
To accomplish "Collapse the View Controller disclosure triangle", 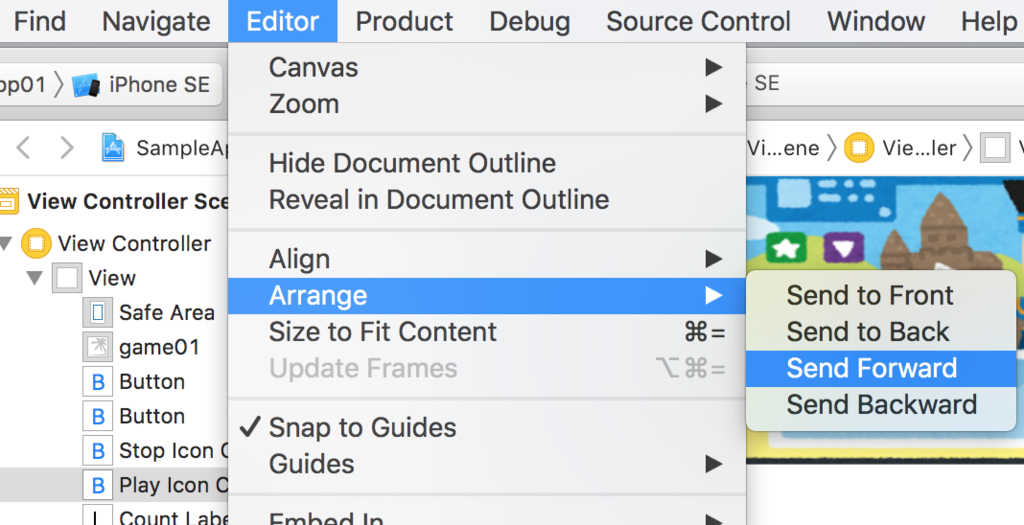I will [8, 243].
